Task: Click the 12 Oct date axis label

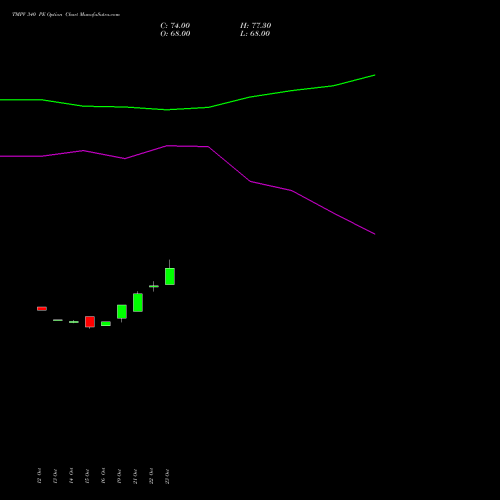Action: 39,476
